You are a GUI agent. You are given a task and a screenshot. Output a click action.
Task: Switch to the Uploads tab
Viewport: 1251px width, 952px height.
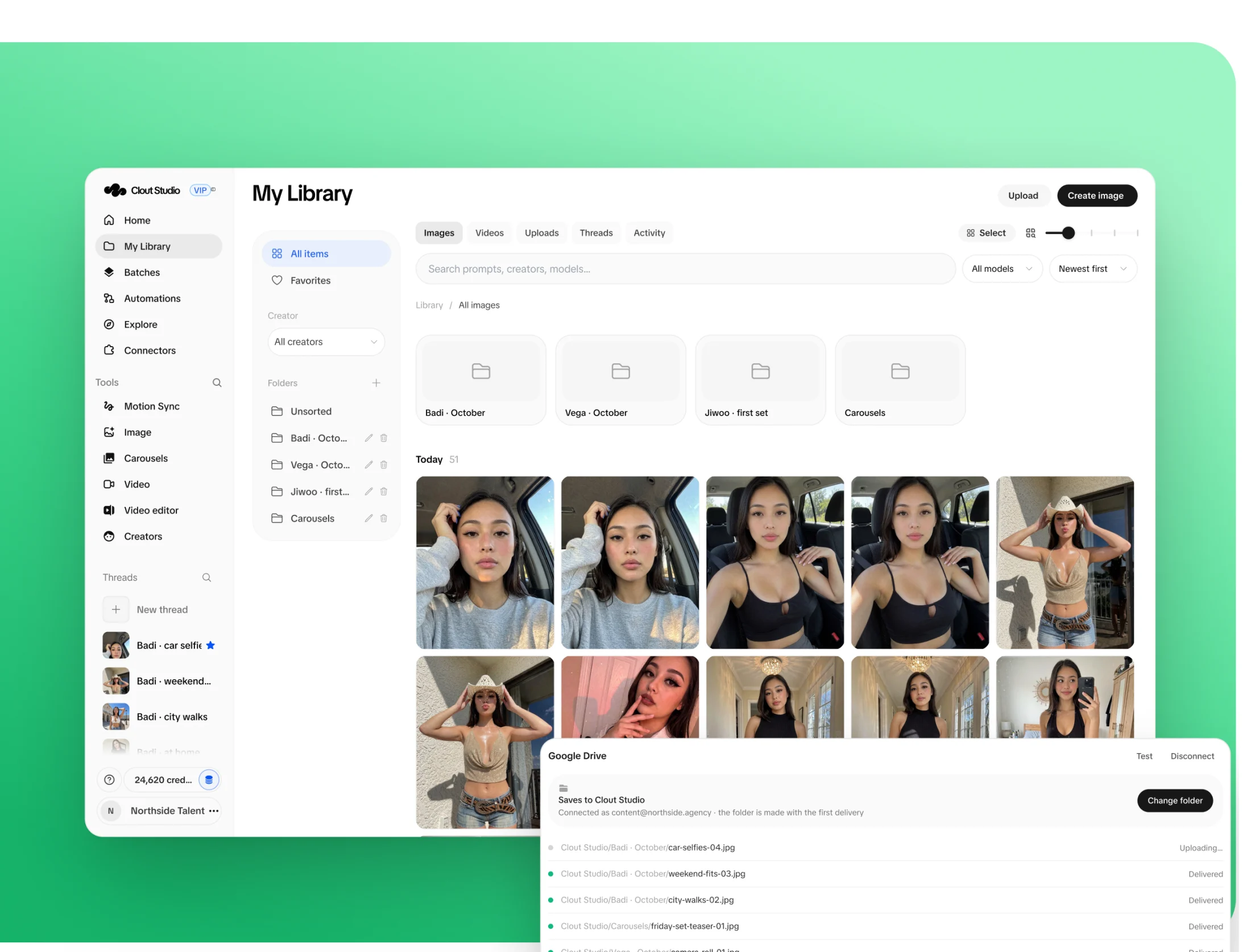(542, 234)
